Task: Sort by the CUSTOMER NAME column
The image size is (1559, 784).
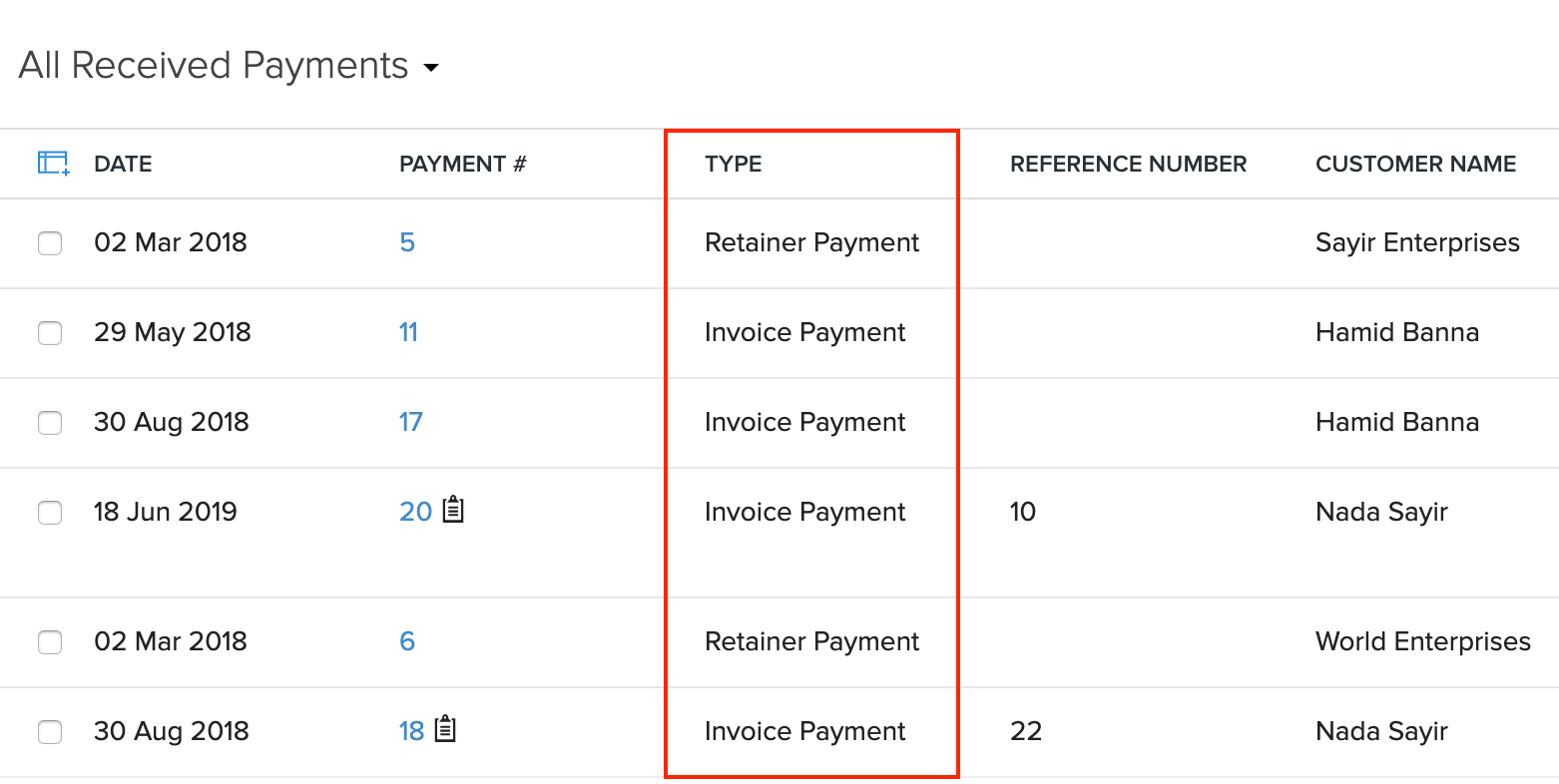Action: pyautogui.click(x=1416, y=164)
